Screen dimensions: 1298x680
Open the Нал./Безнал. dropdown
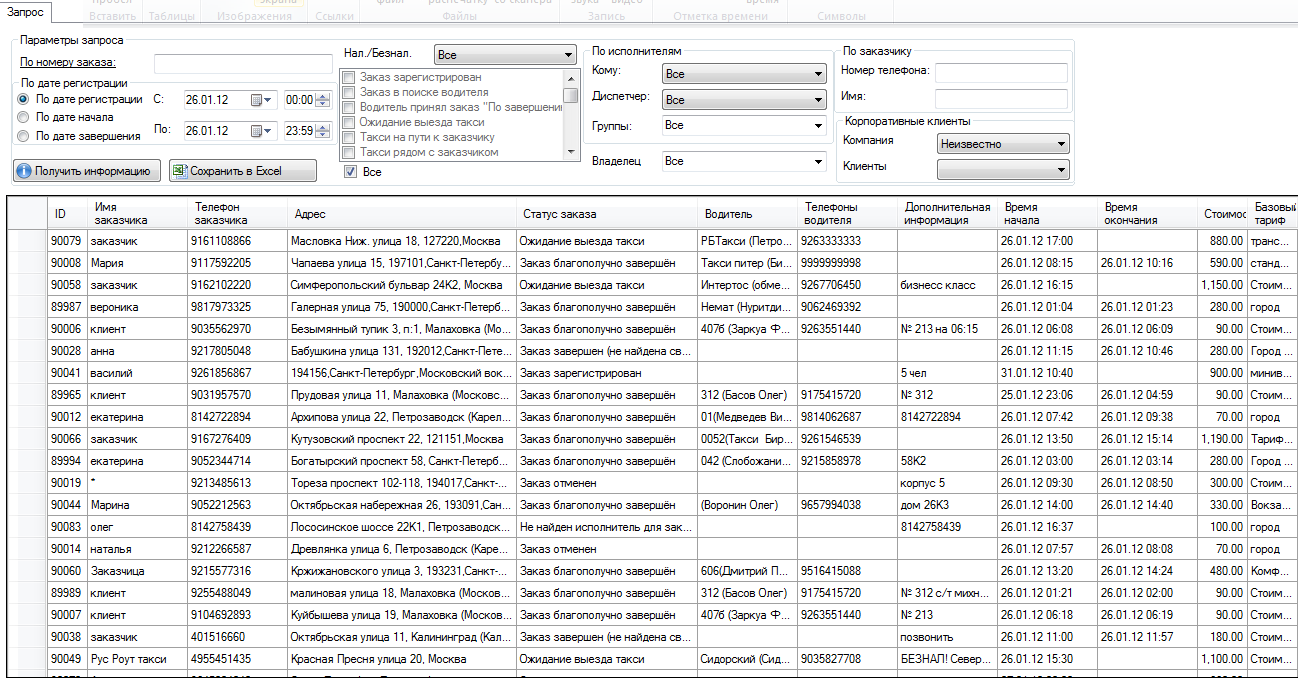[x=505, y=54]
